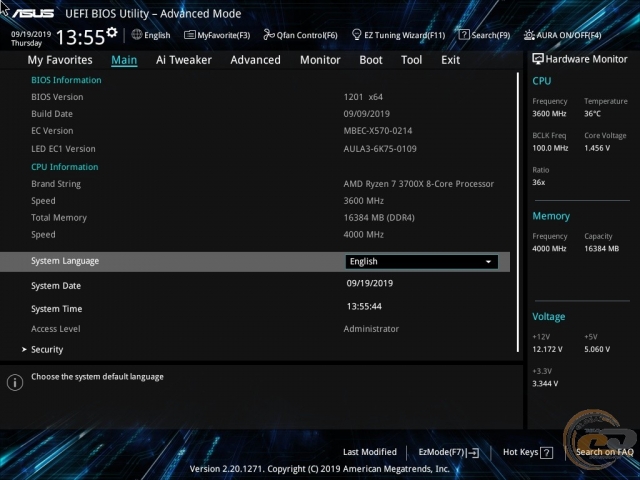Click CPU temperature reading 36°C

tap(592, 113)
